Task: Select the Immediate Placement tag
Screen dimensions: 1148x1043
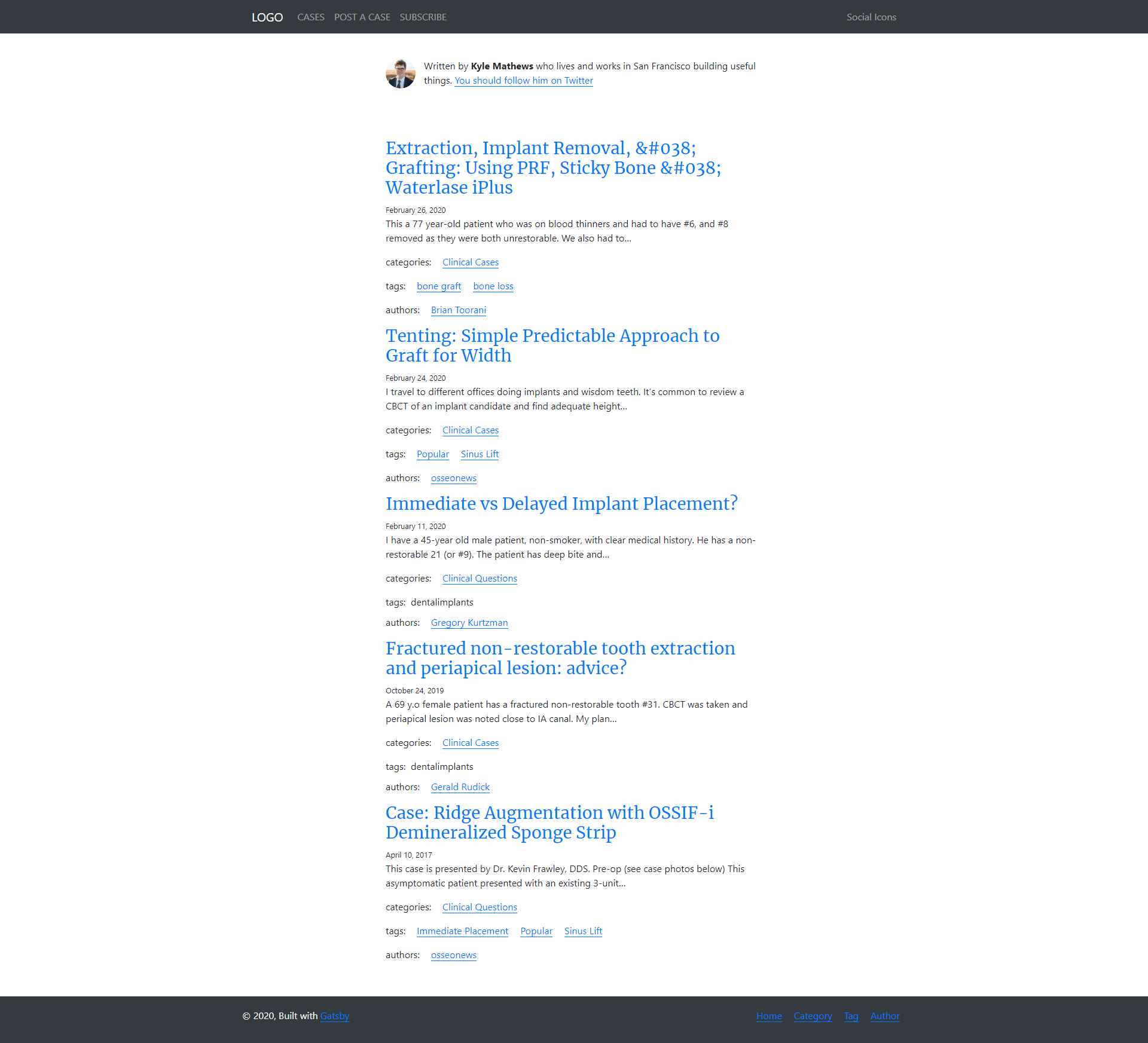Action: [x=462, y=931]
